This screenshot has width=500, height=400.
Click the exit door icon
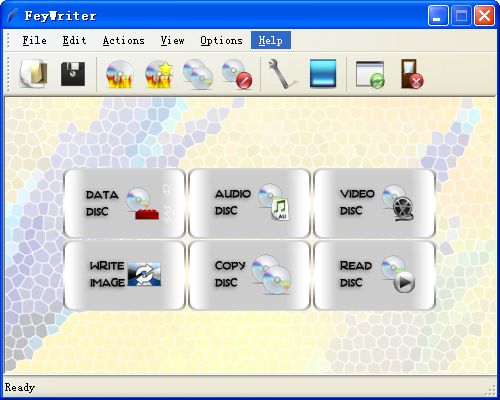(x=412, y=74)
